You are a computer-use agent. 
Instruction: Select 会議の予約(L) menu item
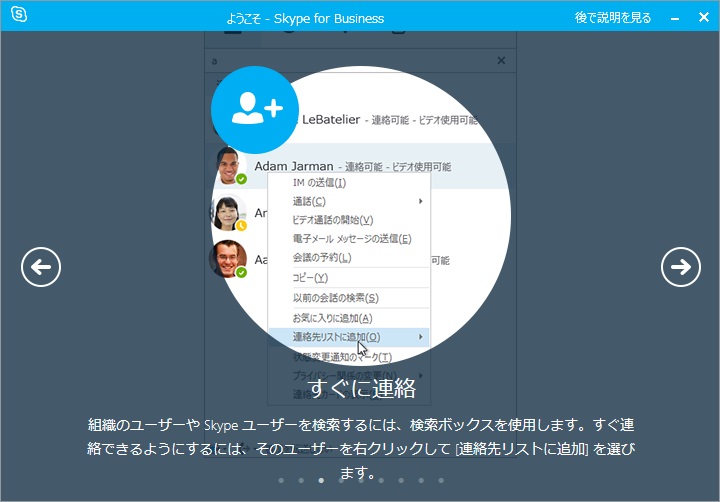[x=349, y=258]
